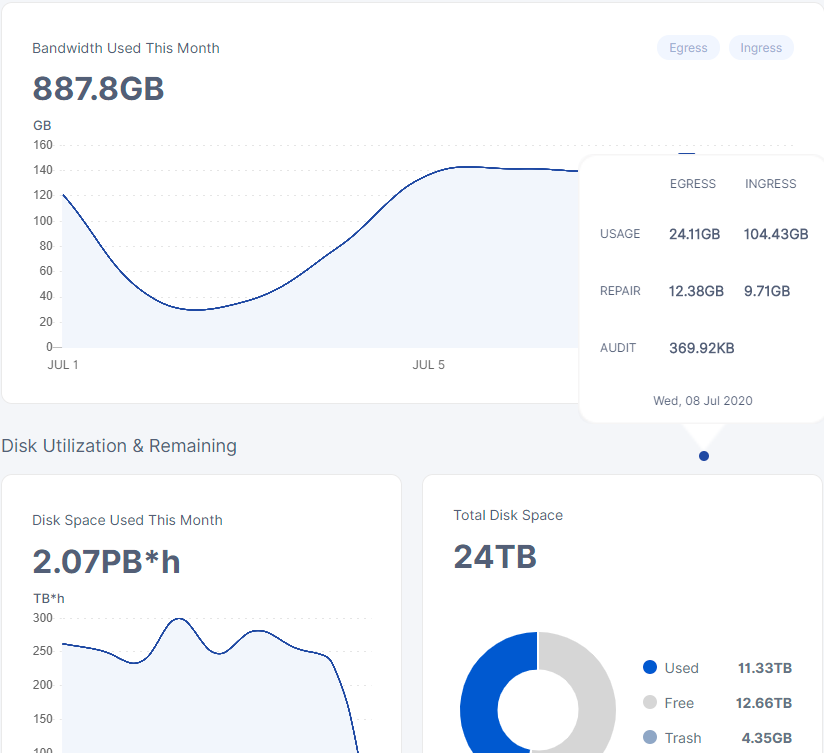The image size is (824, 753).
Task: Toggle the Ingress bandwidth filter pill
Action: coord(761,48)
